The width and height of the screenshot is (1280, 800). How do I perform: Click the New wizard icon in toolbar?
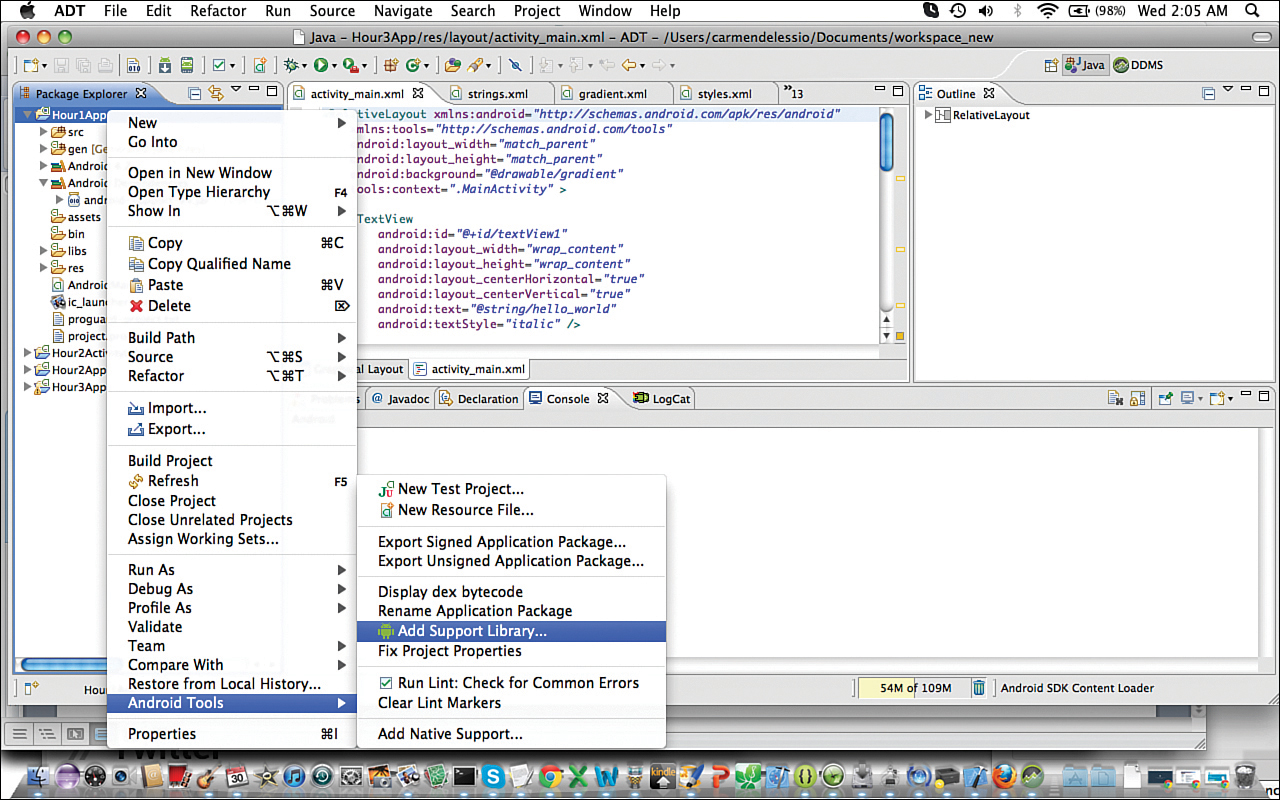click(31, 65)
